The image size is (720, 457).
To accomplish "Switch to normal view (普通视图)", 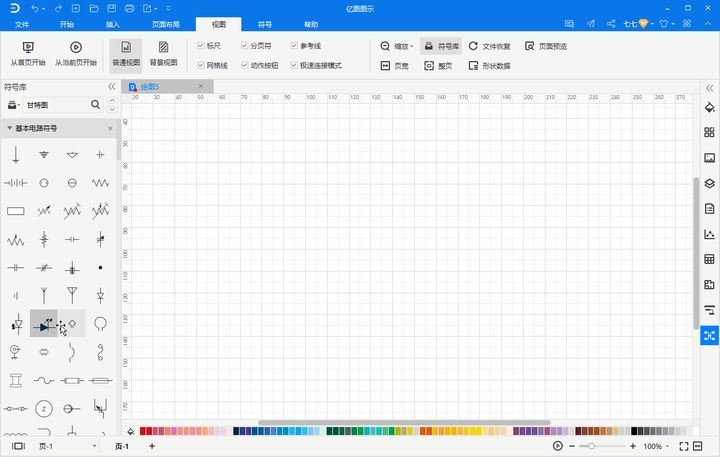I will pyautogui.click(x=126, y=54).
